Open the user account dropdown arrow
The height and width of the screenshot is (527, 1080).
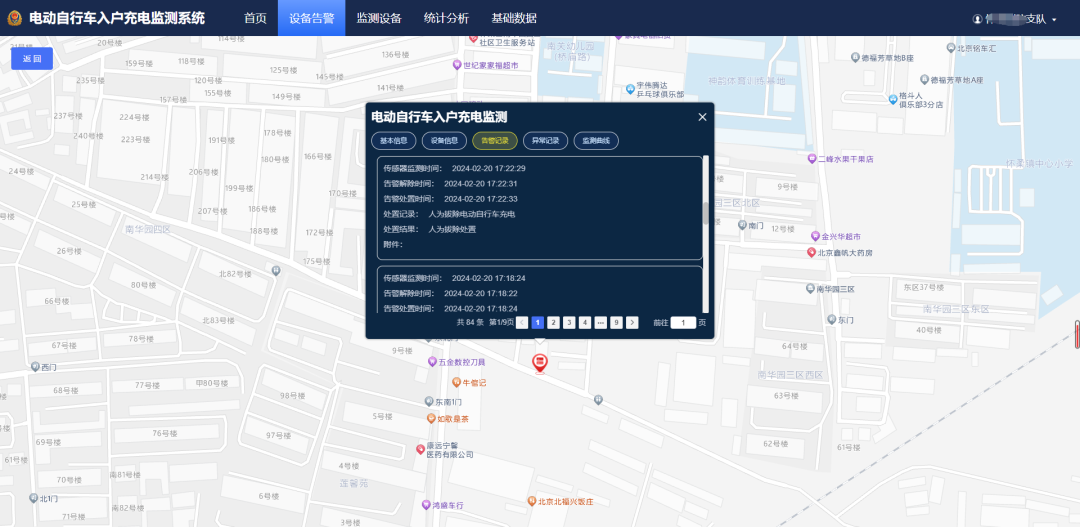1054,19
